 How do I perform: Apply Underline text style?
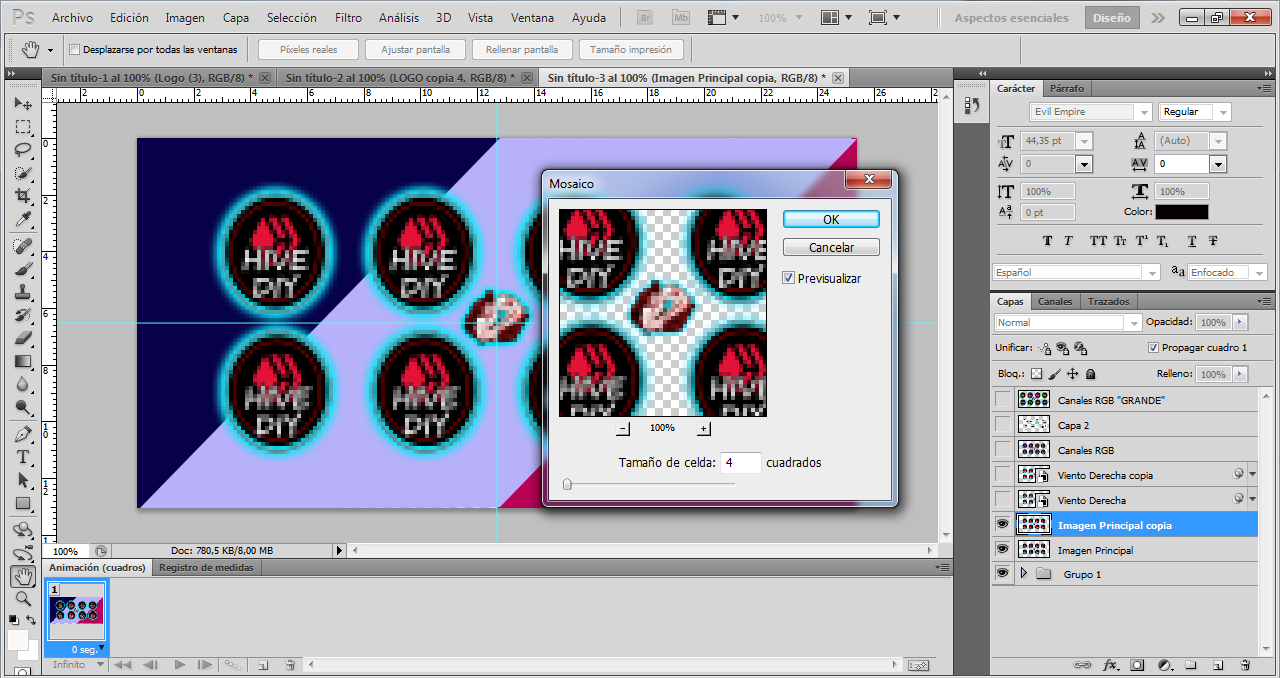point(1192,241)
